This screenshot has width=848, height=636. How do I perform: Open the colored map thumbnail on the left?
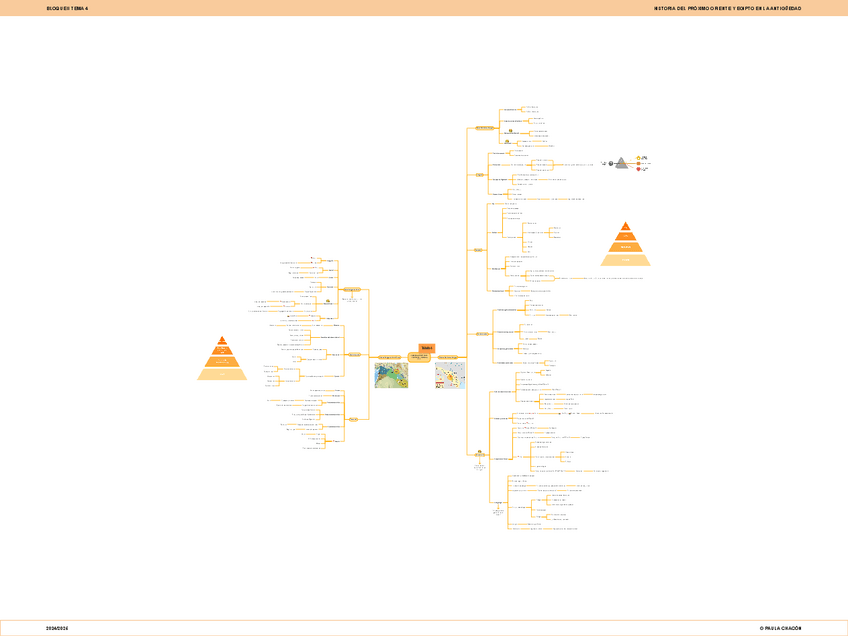click(x=391, y=375)
